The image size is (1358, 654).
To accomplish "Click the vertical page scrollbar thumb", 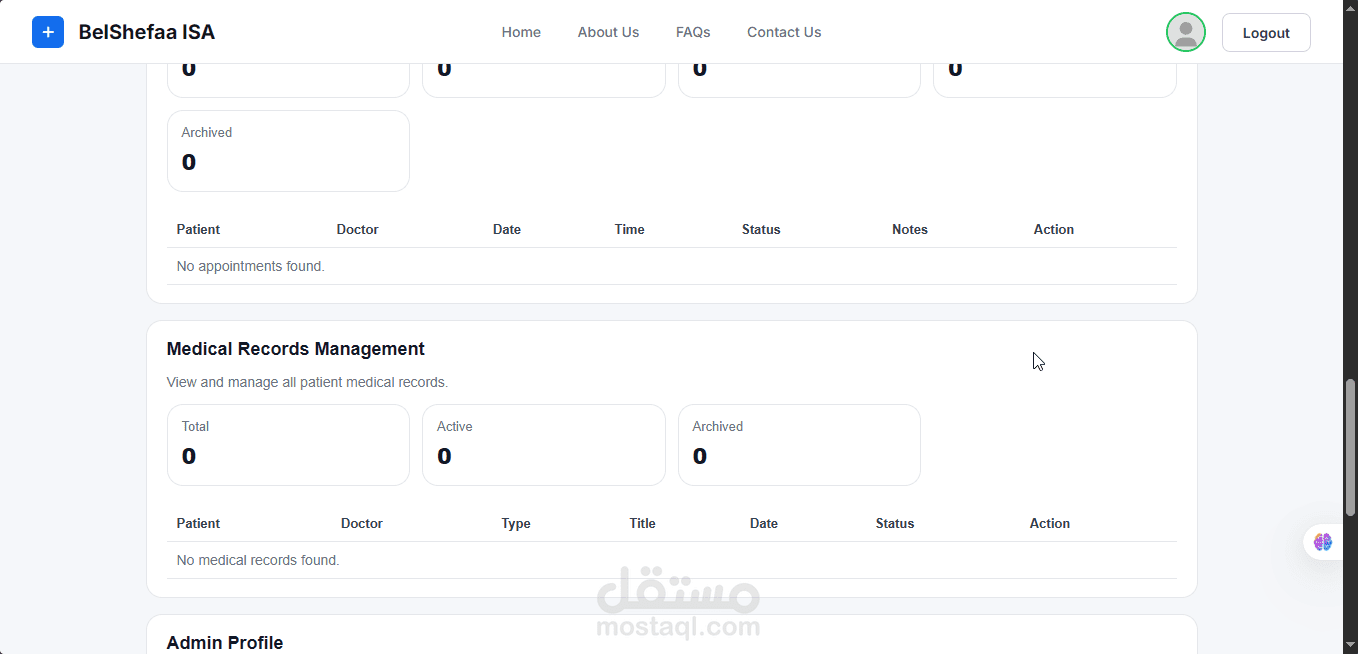I will [x=1350, y=446].
